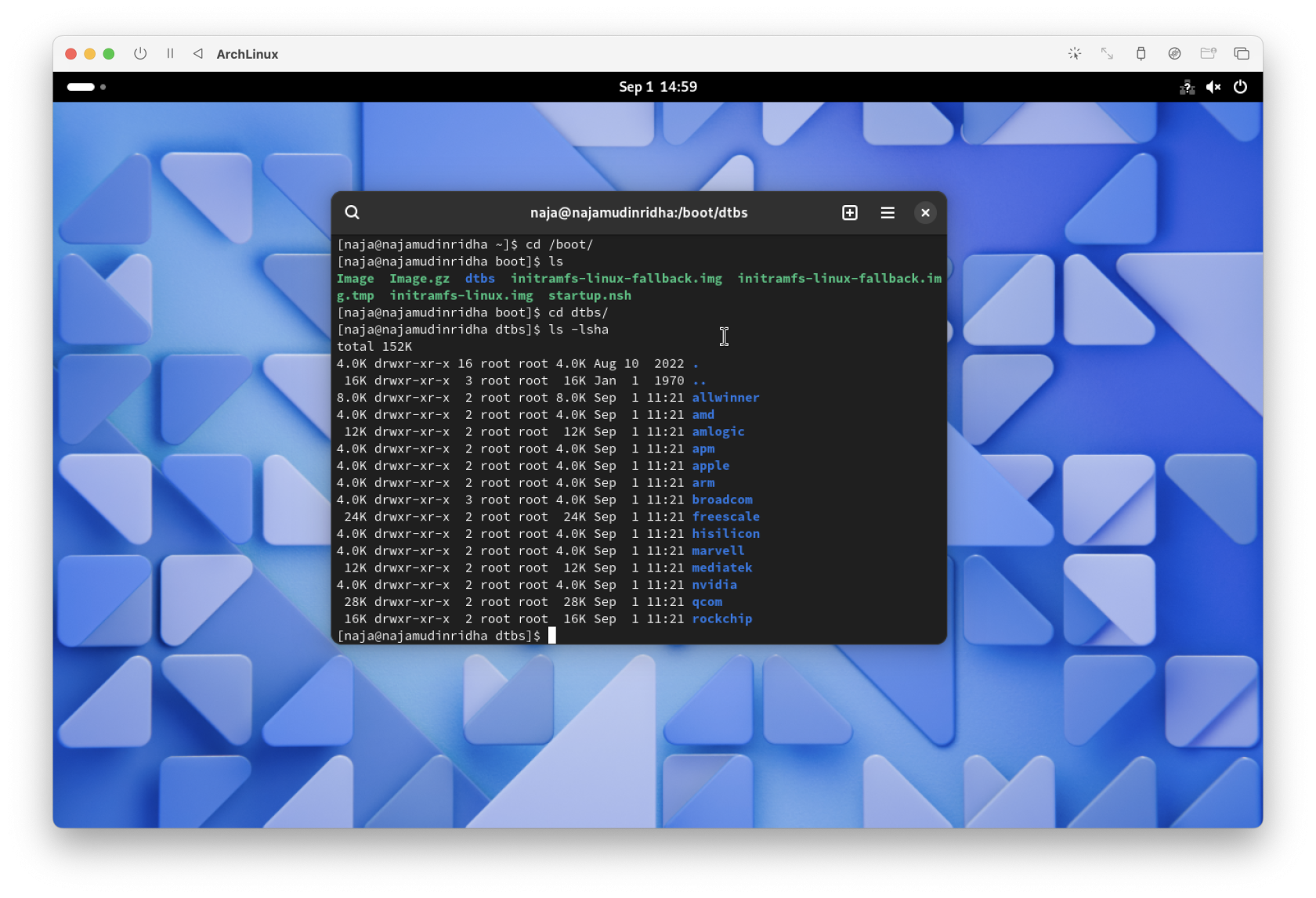The height and width of the screenshot is (898, 1316).
Task: Click the VM power button in toolbar
Action: pyautogui.click(x=140, y=53)
